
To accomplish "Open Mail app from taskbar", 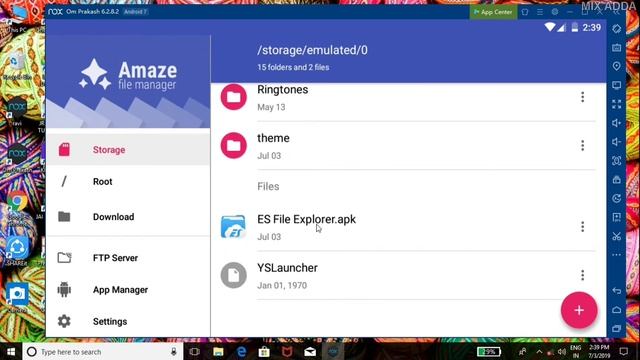I will pos(310,351).
